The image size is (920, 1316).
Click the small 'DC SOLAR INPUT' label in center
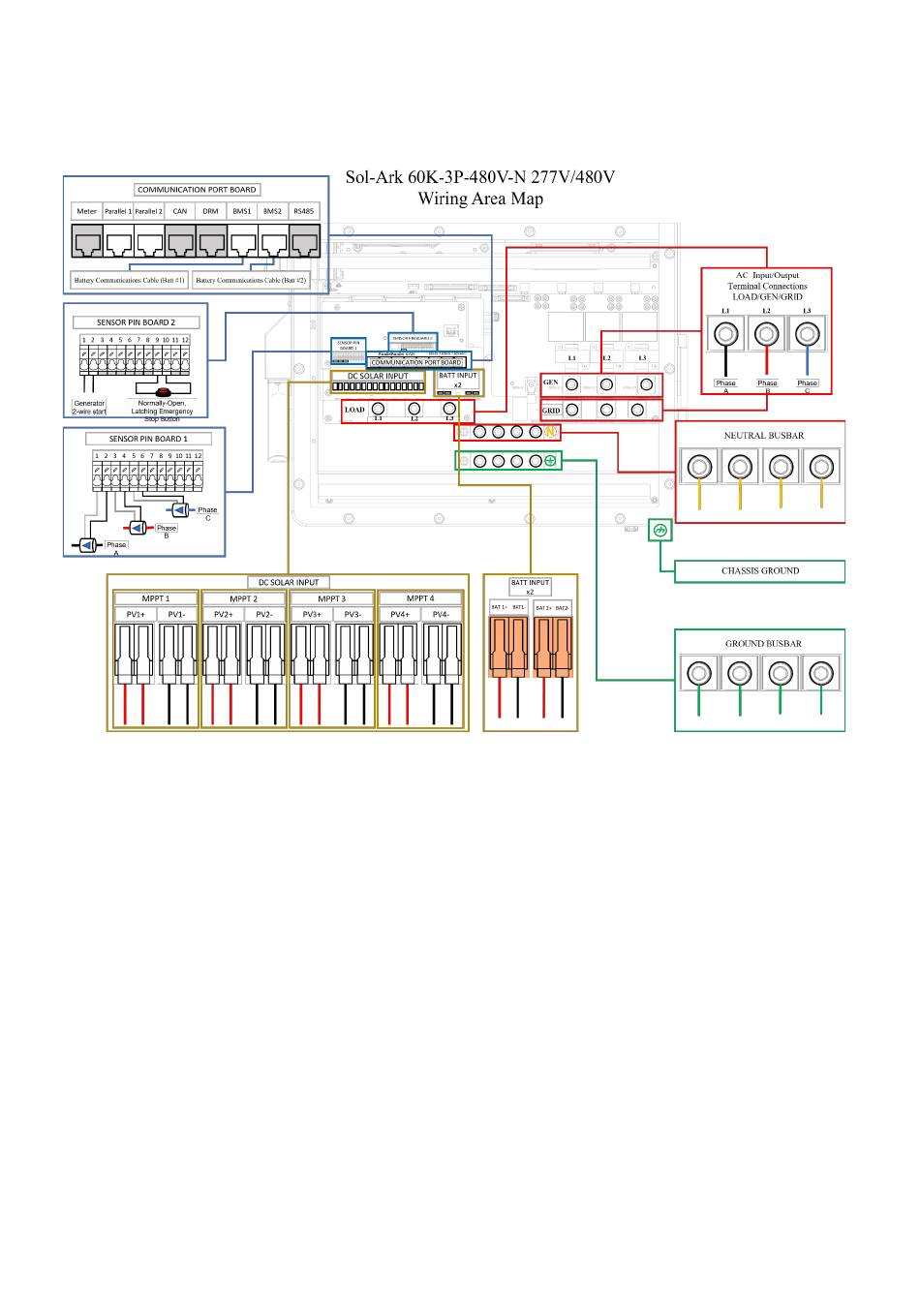coord(378,376)
